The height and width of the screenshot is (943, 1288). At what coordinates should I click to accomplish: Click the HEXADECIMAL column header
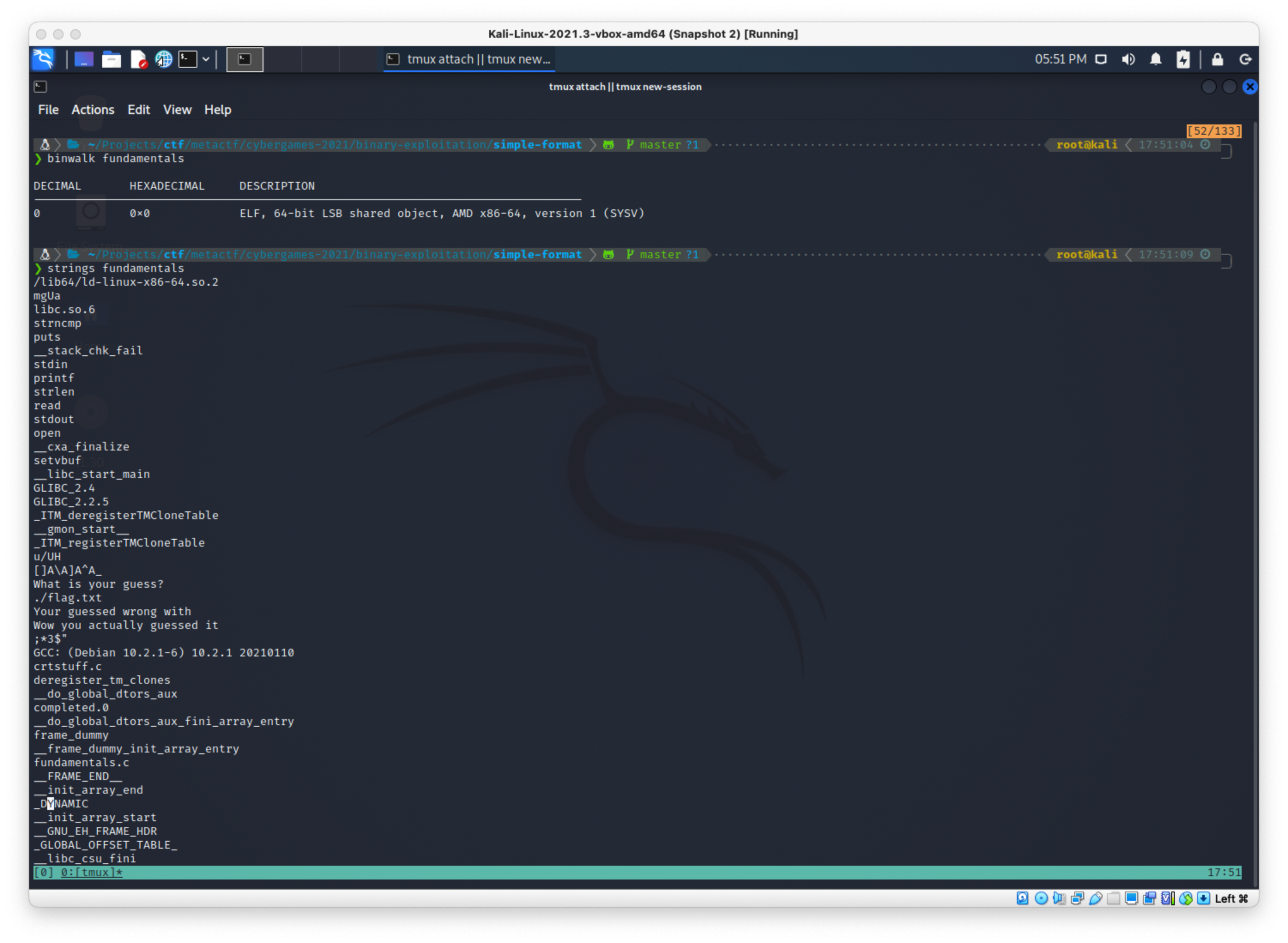pyautogui.click(x=167, y=186)
